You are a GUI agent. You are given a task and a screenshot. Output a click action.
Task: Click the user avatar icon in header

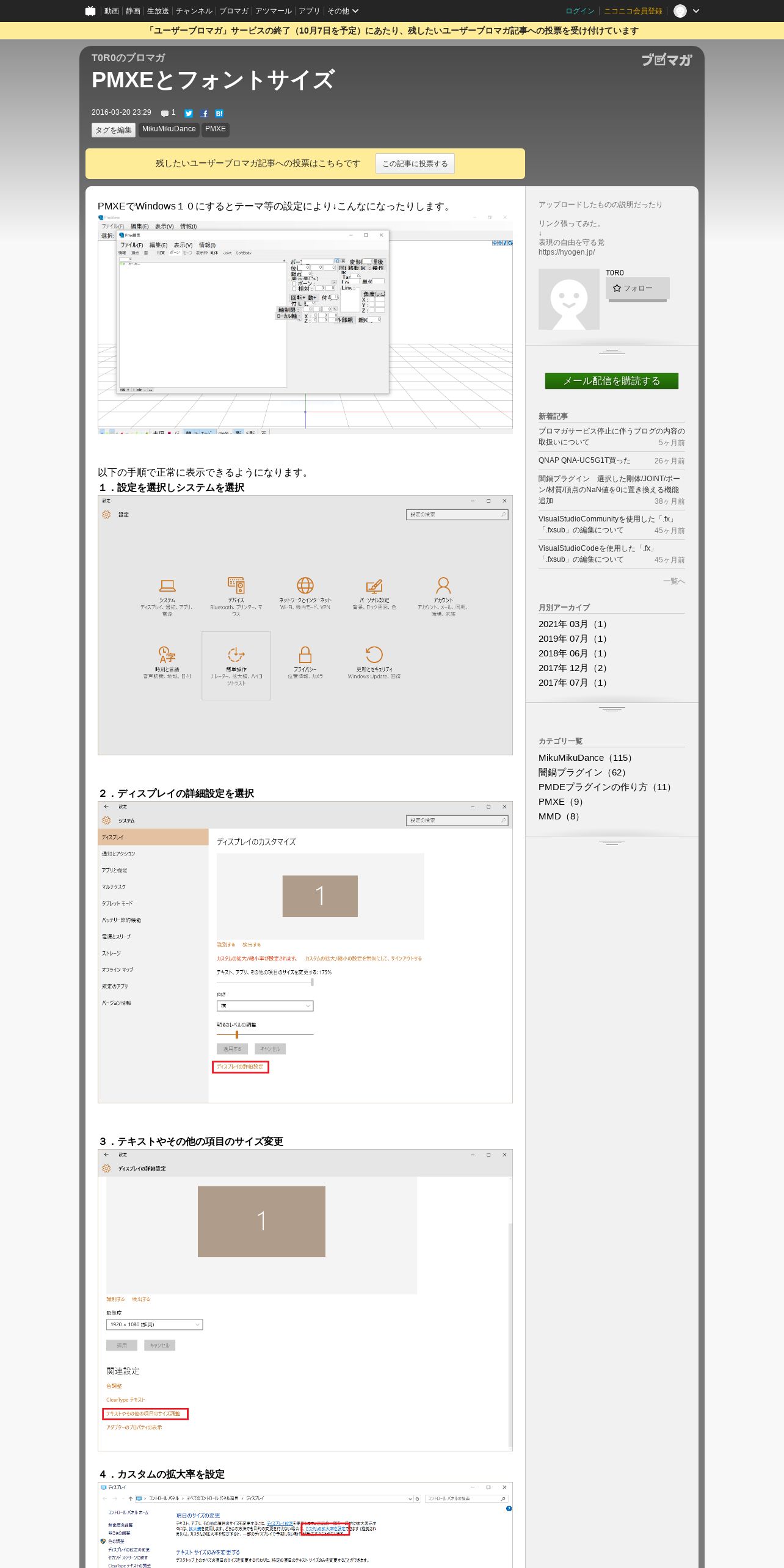(x=680, y=11)
